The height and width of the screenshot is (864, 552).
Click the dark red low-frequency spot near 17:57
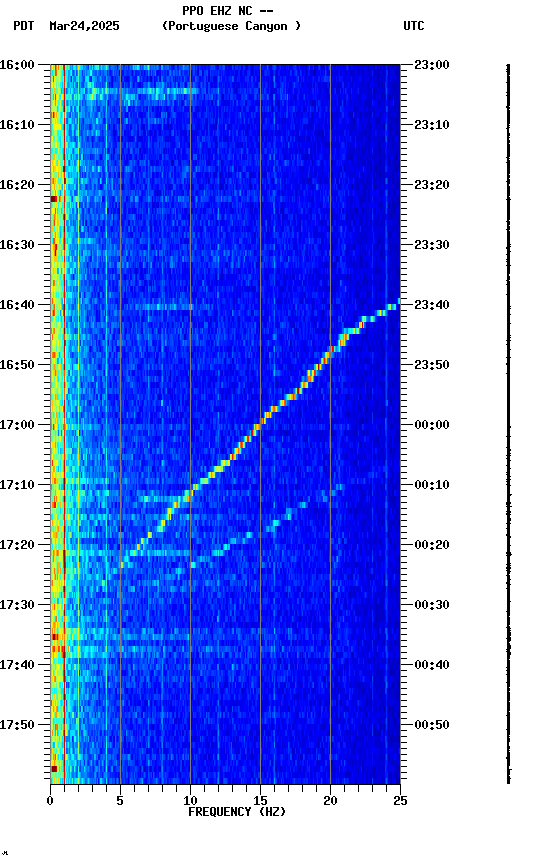53,769
